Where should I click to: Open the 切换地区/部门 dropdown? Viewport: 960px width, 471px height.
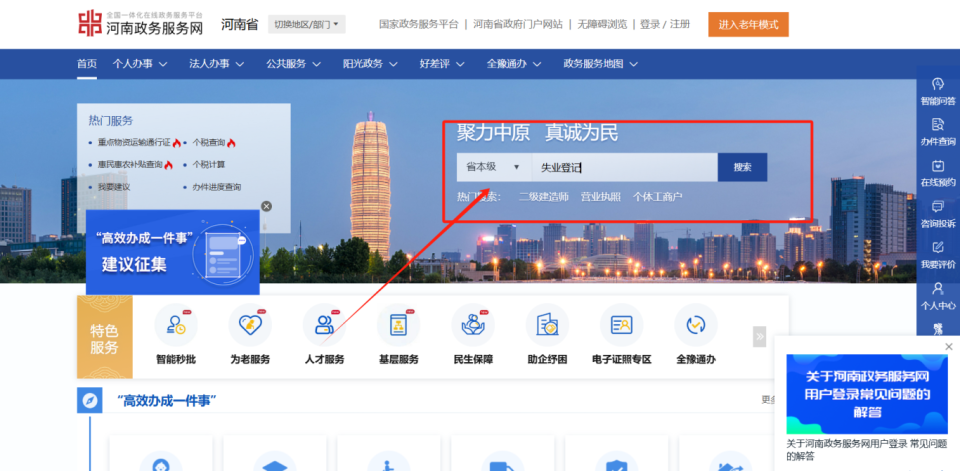click(x=307, y=24)
